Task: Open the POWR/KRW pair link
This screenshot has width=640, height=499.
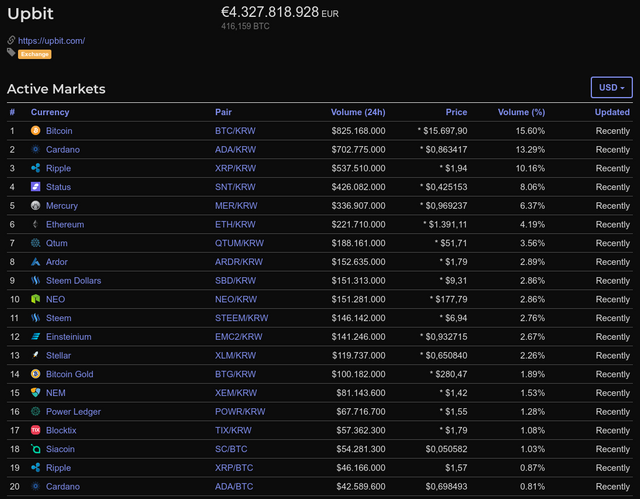Action: coord(240,412)
